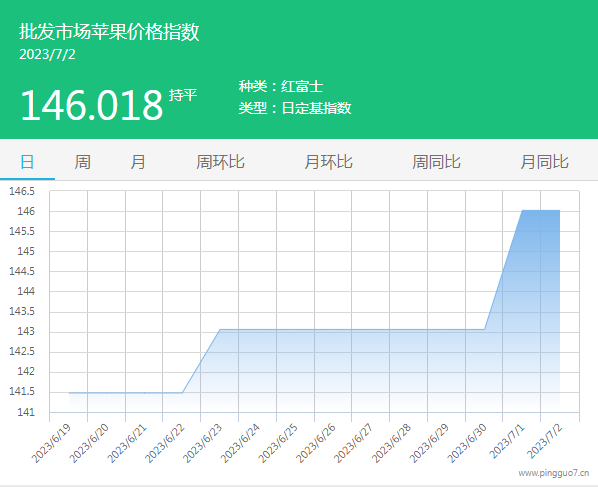Image resolution: width=598 pixels, height=487 pixels.
Task: Click the www.pingguo7.cn watermark link
Action: pyautogui.click(x=554, y=473)
